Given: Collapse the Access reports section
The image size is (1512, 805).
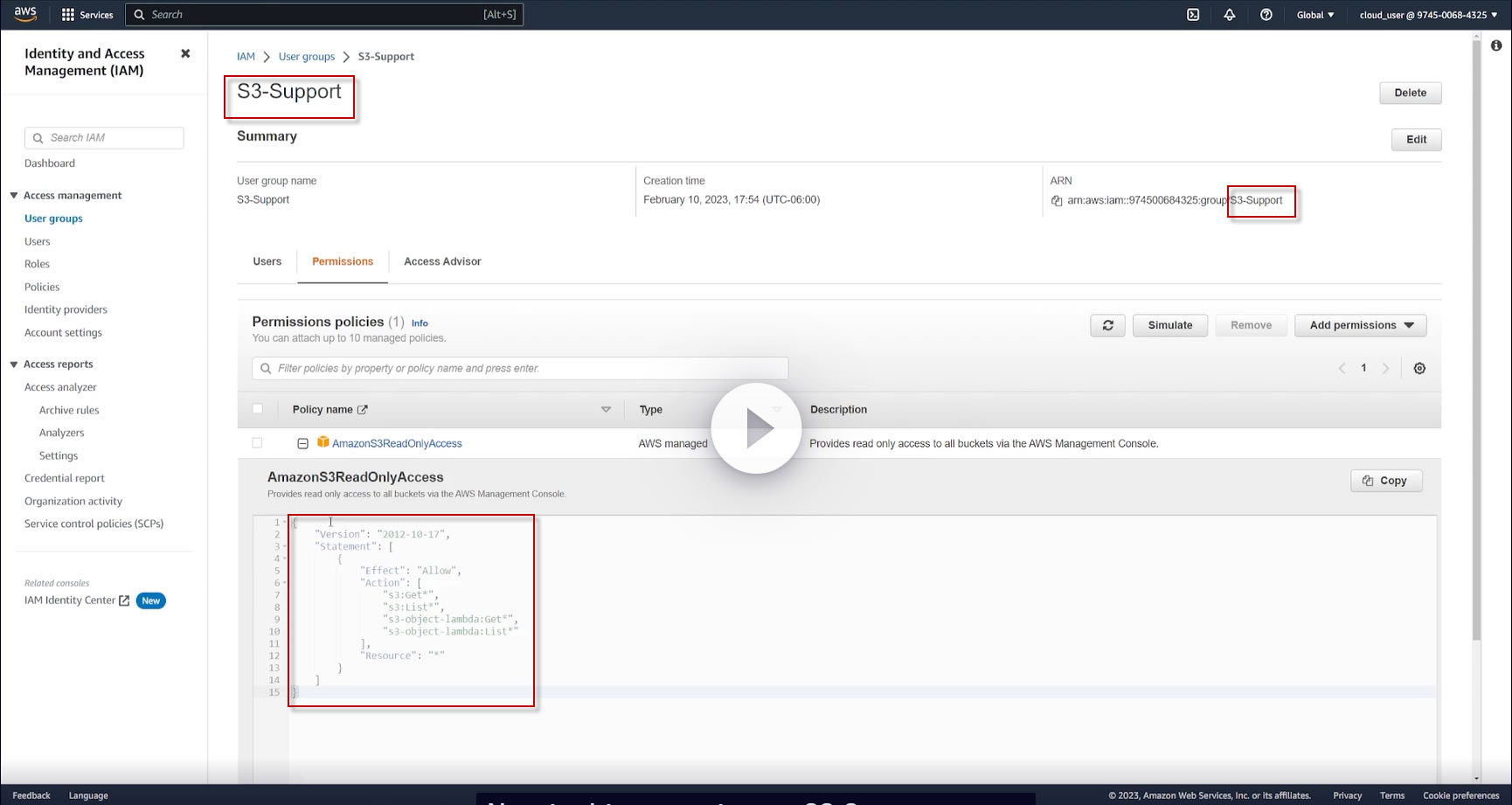Looking at the screenshot, I should [14, 364].
